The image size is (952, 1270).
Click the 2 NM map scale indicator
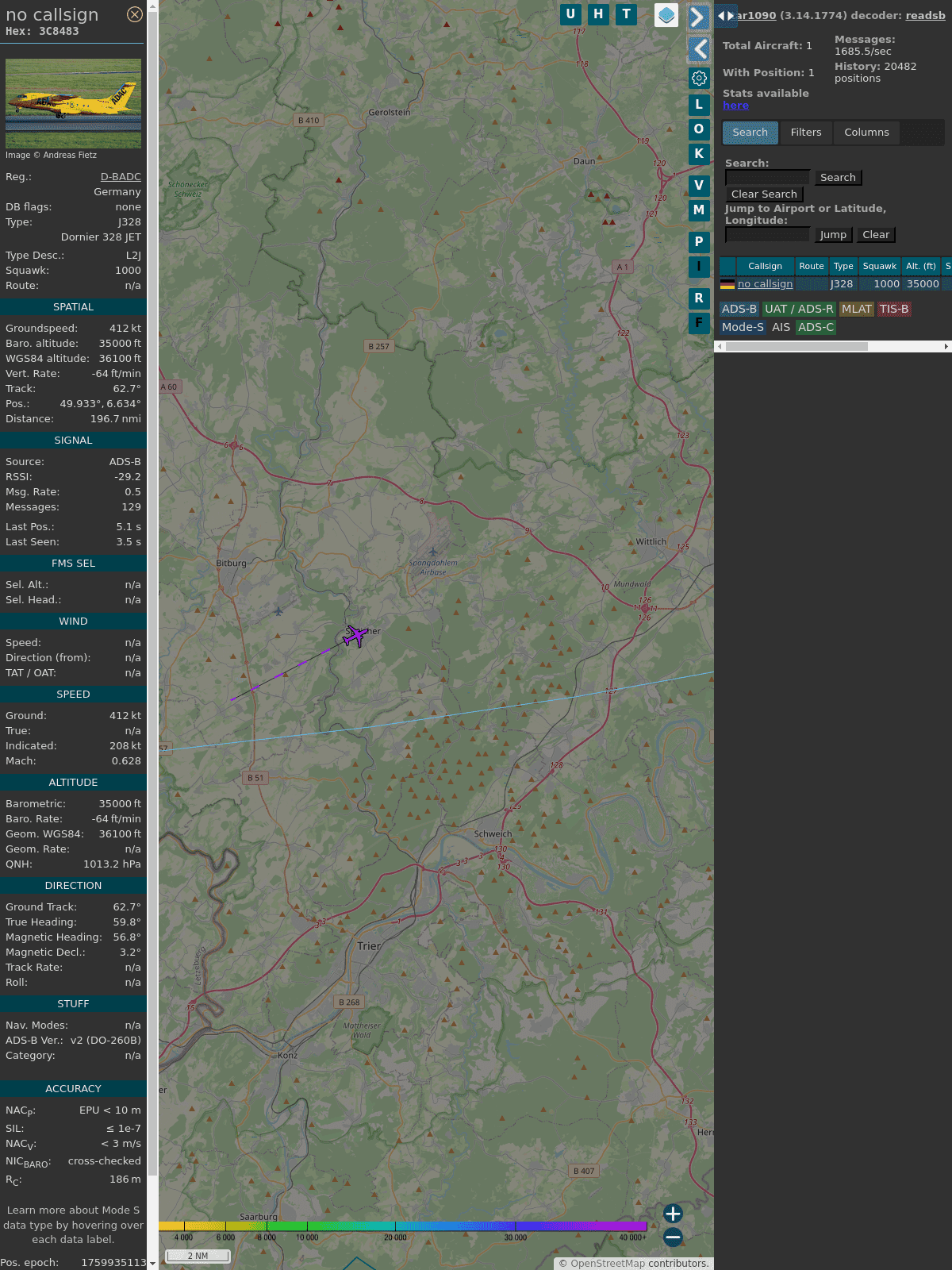198,1256
